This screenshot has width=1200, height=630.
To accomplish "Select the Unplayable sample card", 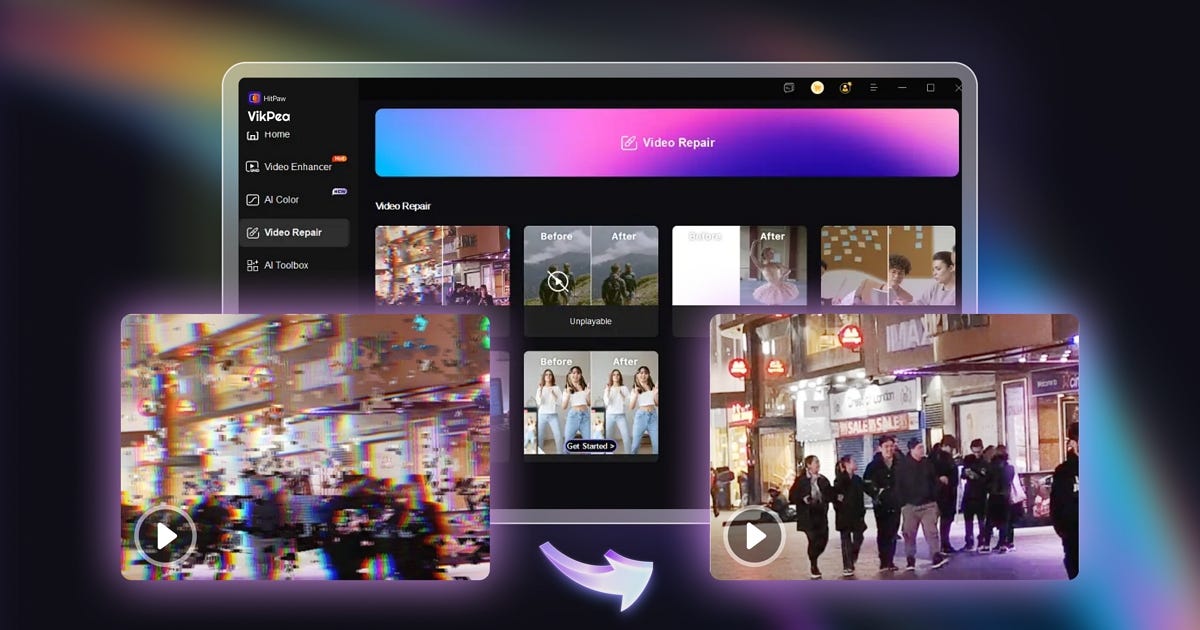I will pos(591,281).
